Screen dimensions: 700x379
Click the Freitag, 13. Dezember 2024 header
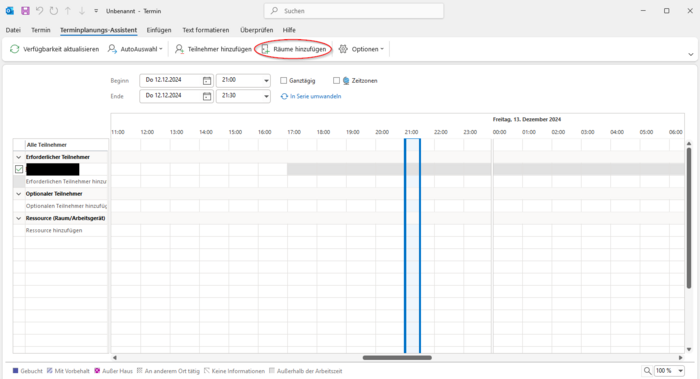pyautogui.click(x=527, y=119)
